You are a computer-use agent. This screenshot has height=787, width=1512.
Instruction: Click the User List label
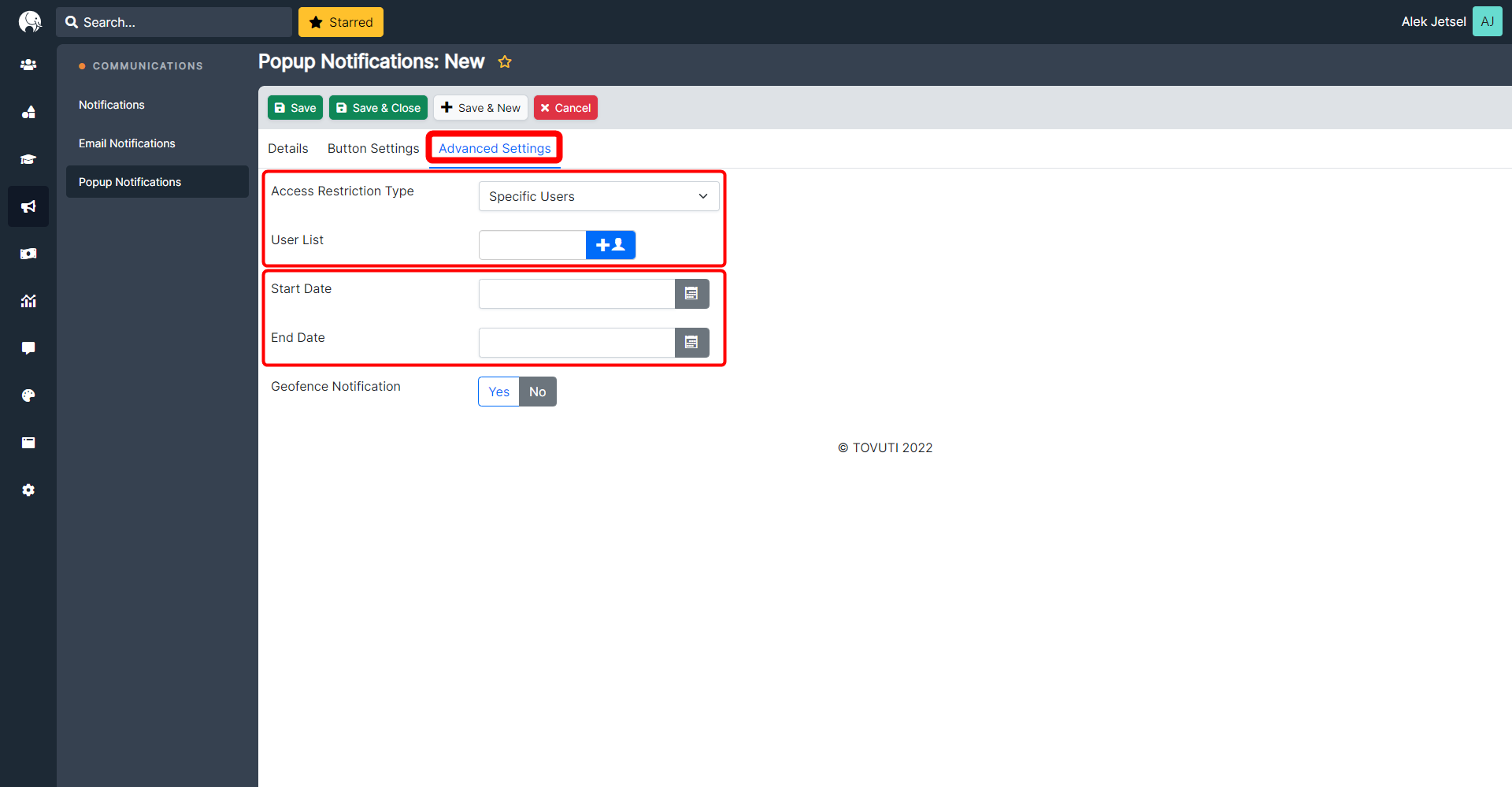(297, 239)
